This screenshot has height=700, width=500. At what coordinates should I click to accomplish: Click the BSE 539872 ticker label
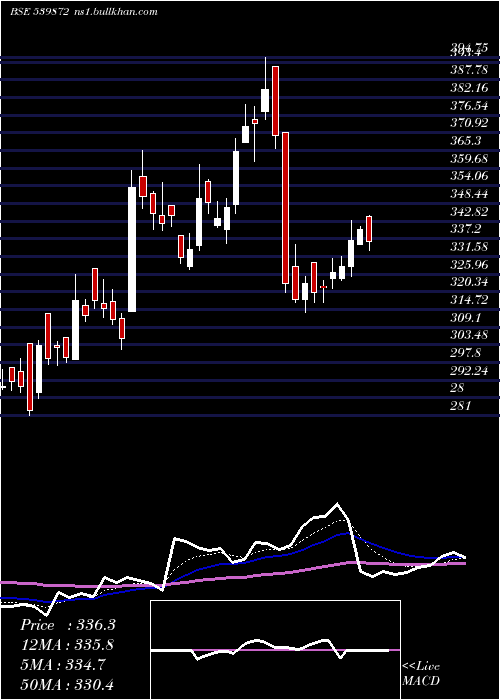coord(40,12)
